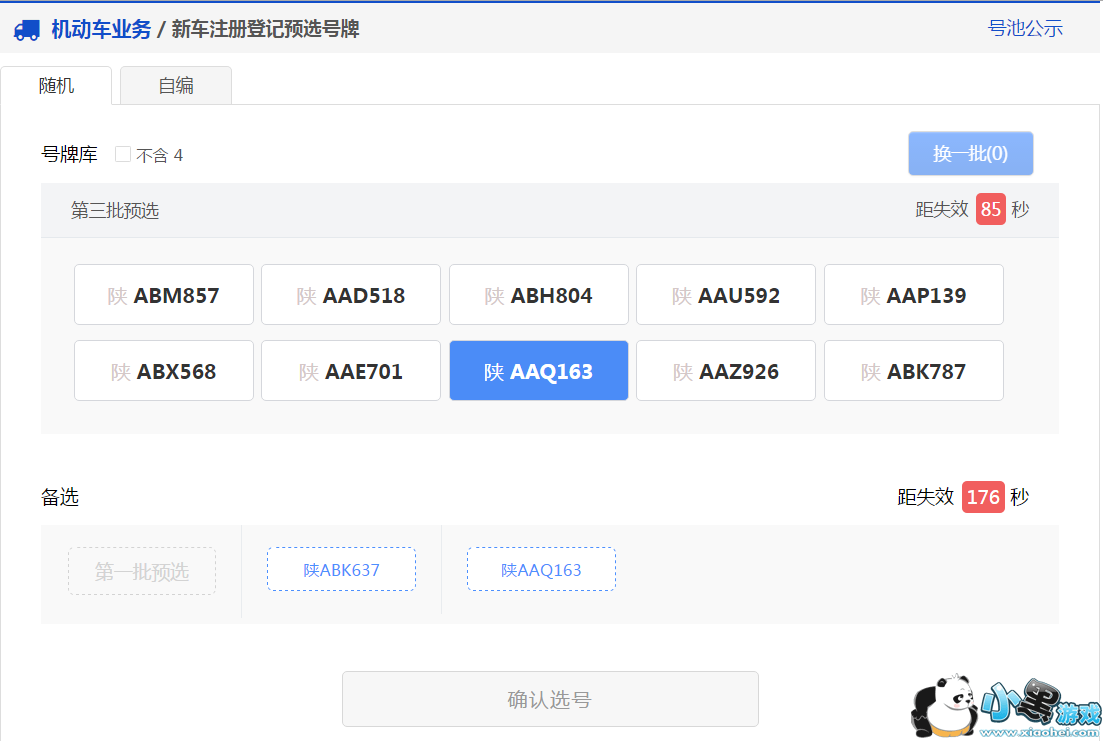Image resolution: width=1103 pixels, height=741 pixels.
Task: Click the 换一批(0) button
Action: (x=970, y=154)
